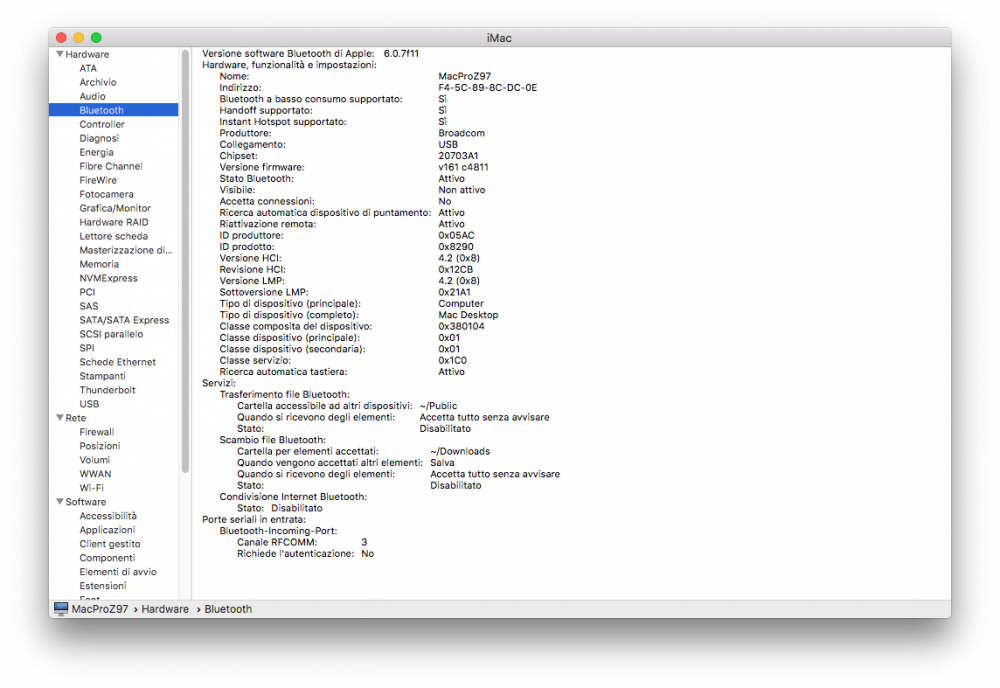Select Applicazioni under Software
This screenshot has height=688, width=1000.
coord(107,531)
